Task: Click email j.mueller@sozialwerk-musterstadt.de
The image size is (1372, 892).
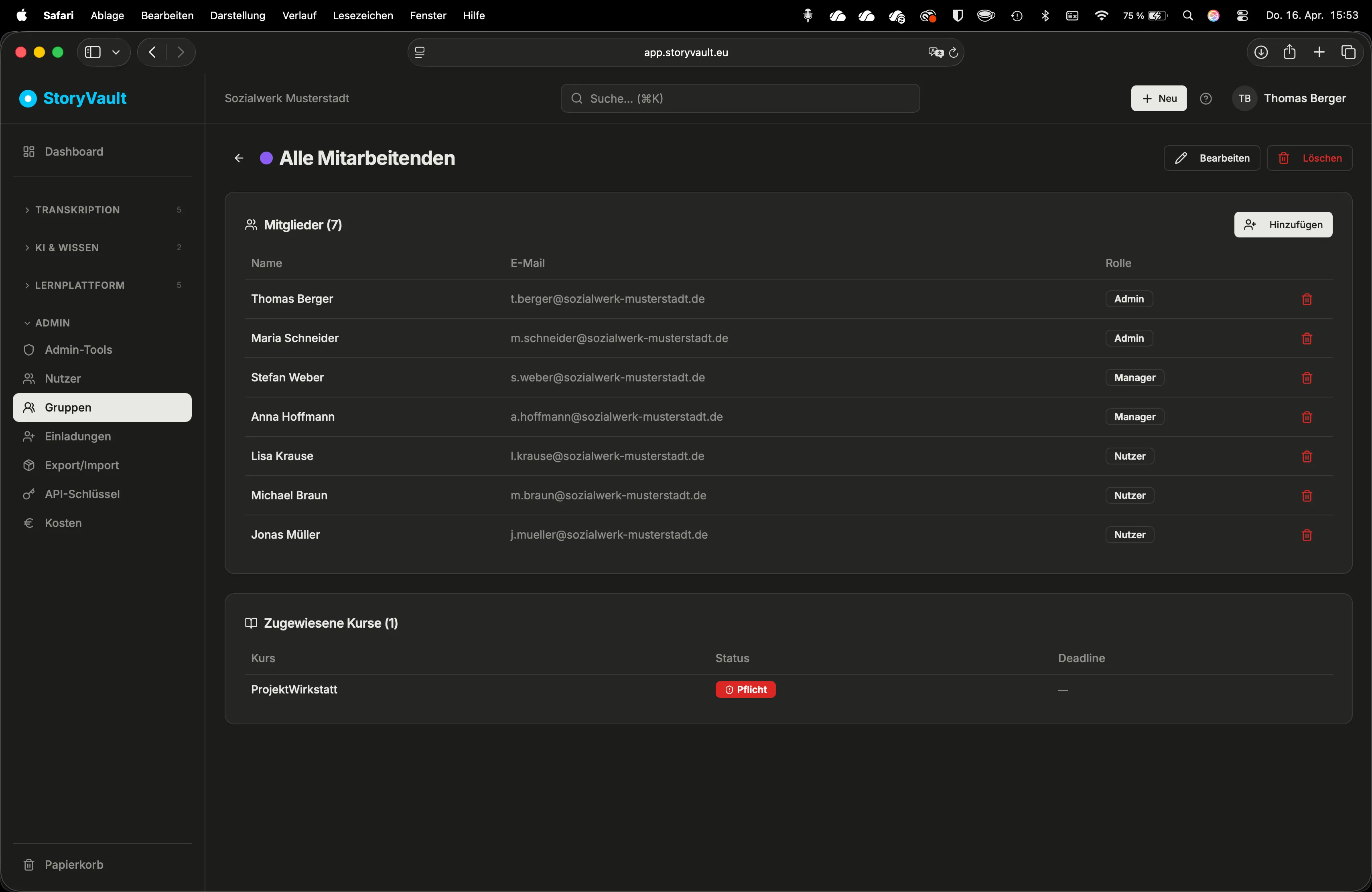Action: coord(609,535)
